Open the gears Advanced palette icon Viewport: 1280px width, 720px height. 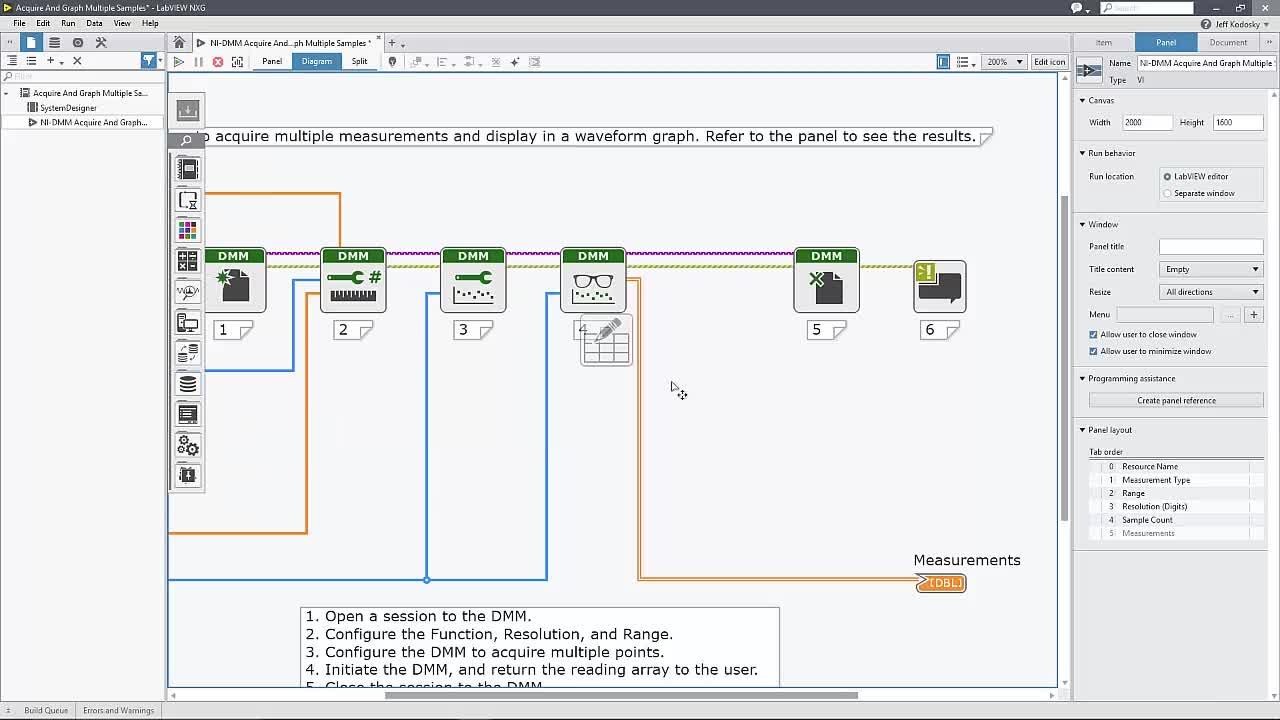tap(187, 445)
